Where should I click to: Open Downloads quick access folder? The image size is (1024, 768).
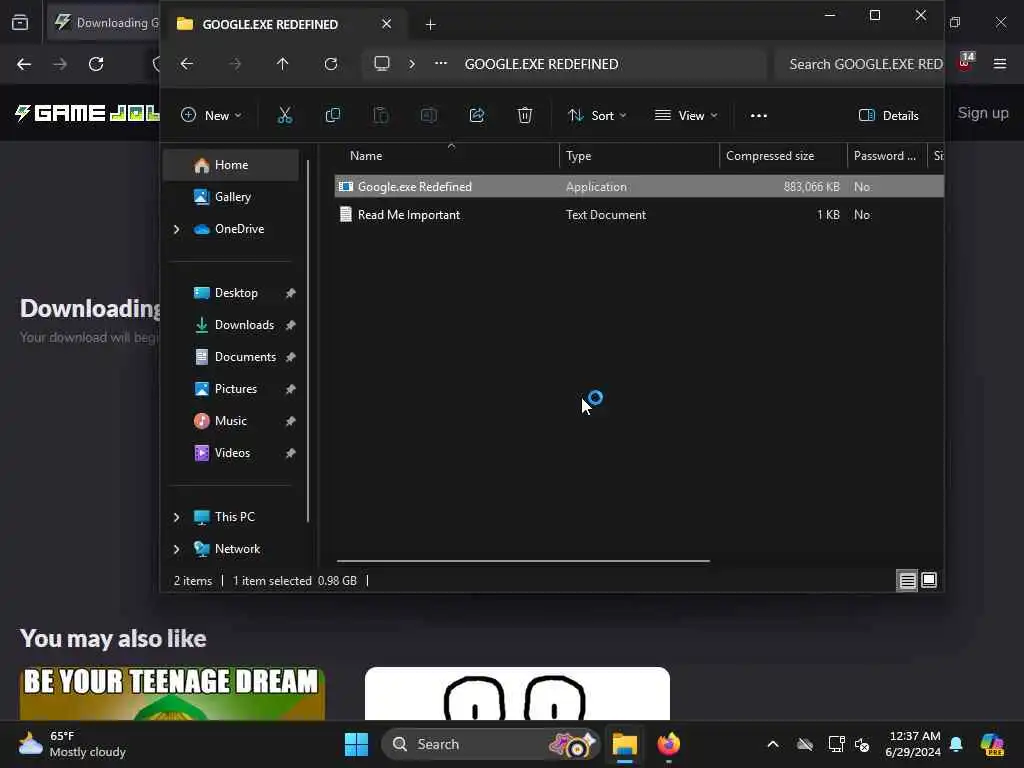pyautogui.click(x=231, y=325)
